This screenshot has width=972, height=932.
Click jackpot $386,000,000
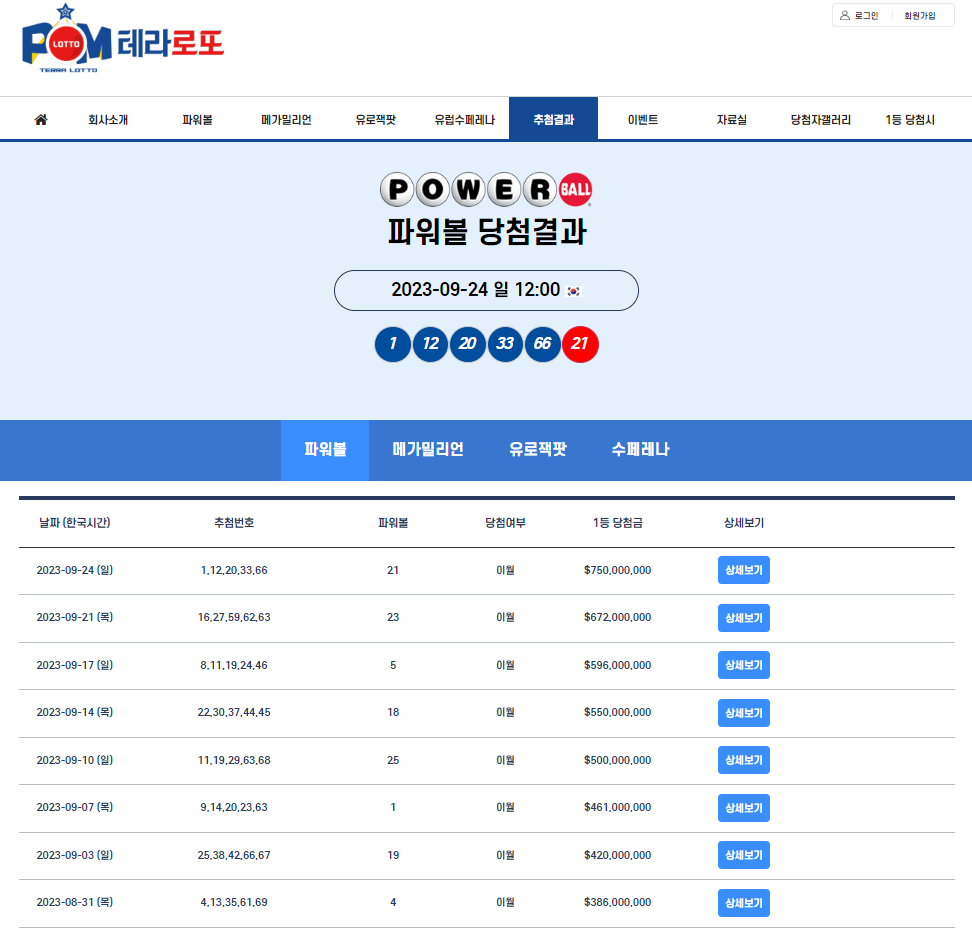click(617, 902)
